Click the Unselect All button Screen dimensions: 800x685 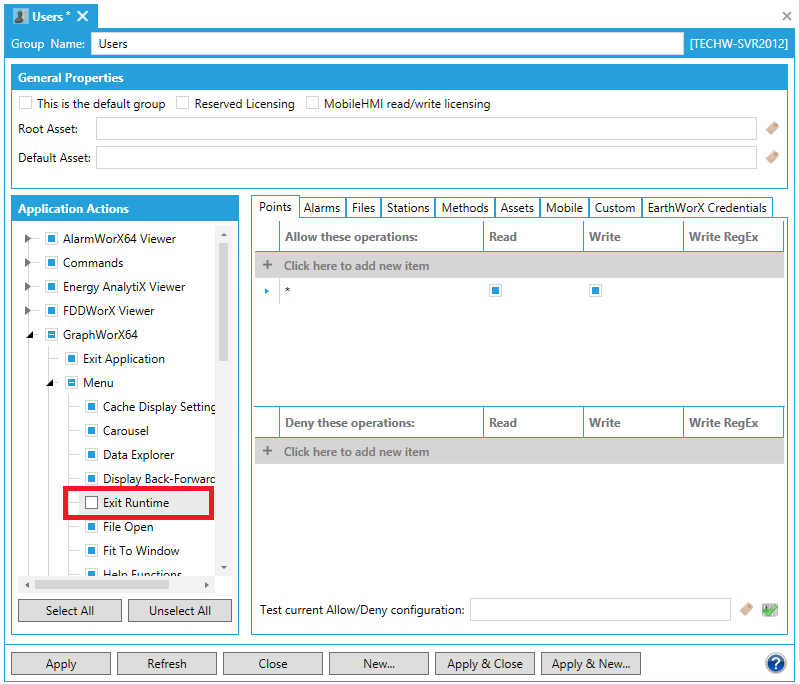[x=180, y=611]
